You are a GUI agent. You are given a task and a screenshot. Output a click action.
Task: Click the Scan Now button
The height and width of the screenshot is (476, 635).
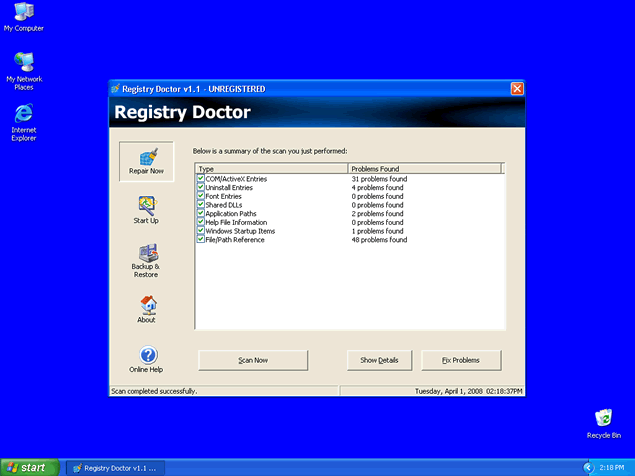click(x=253, y=360)
